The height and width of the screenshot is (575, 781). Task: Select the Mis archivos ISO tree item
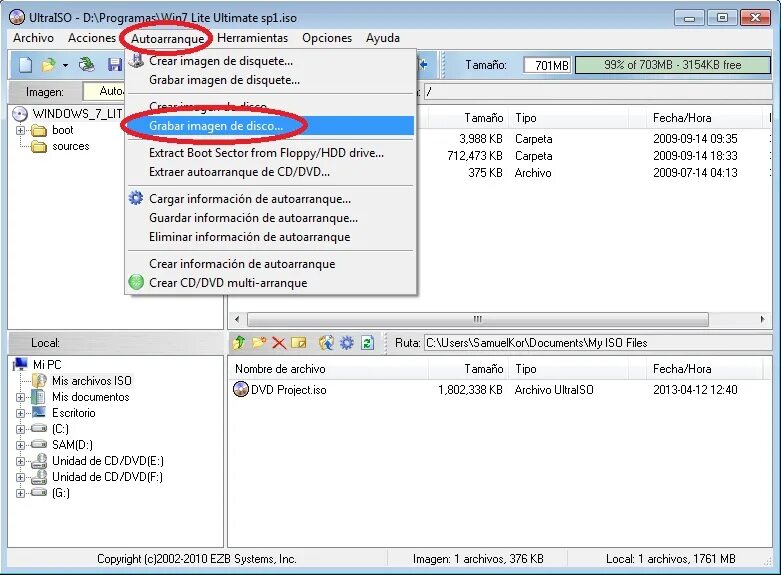coord(92,381)
